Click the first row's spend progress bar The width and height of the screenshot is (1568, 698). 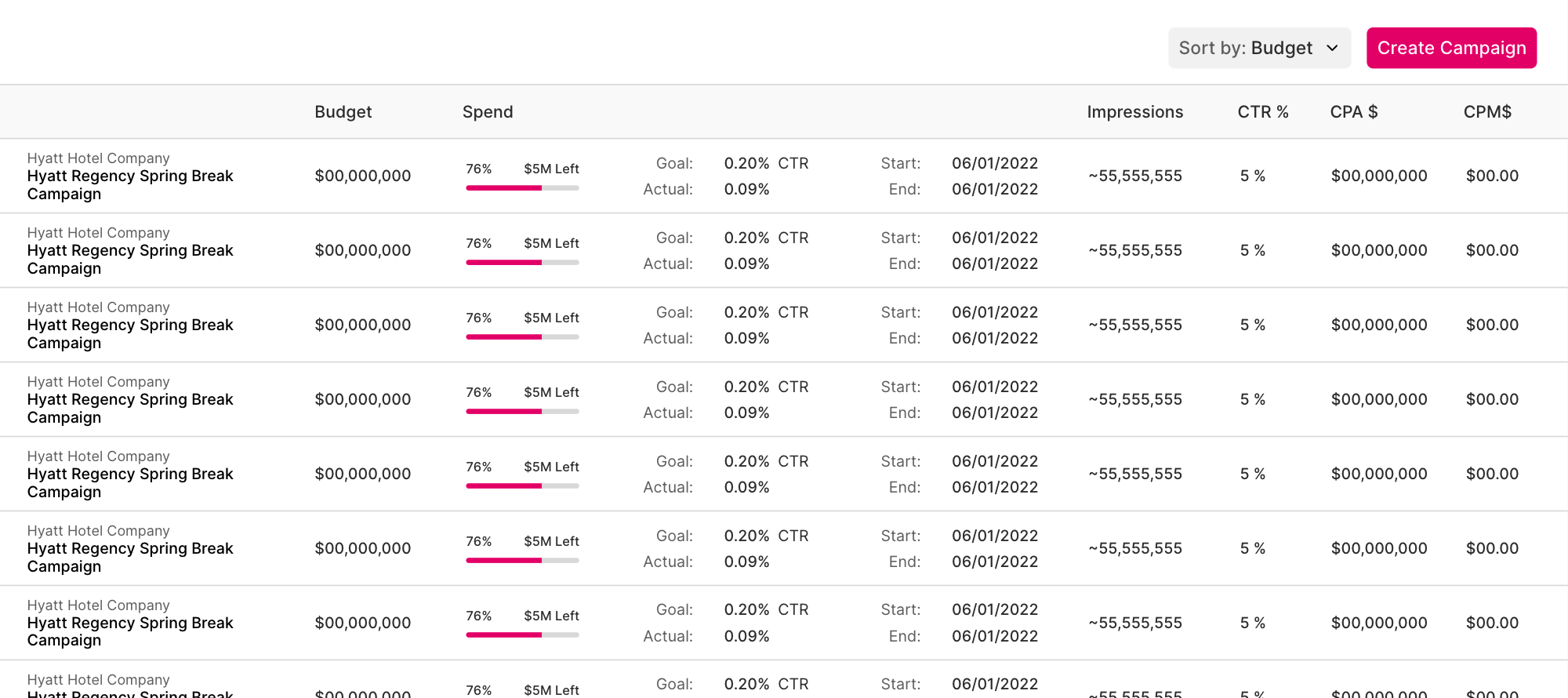pos(522,188)
